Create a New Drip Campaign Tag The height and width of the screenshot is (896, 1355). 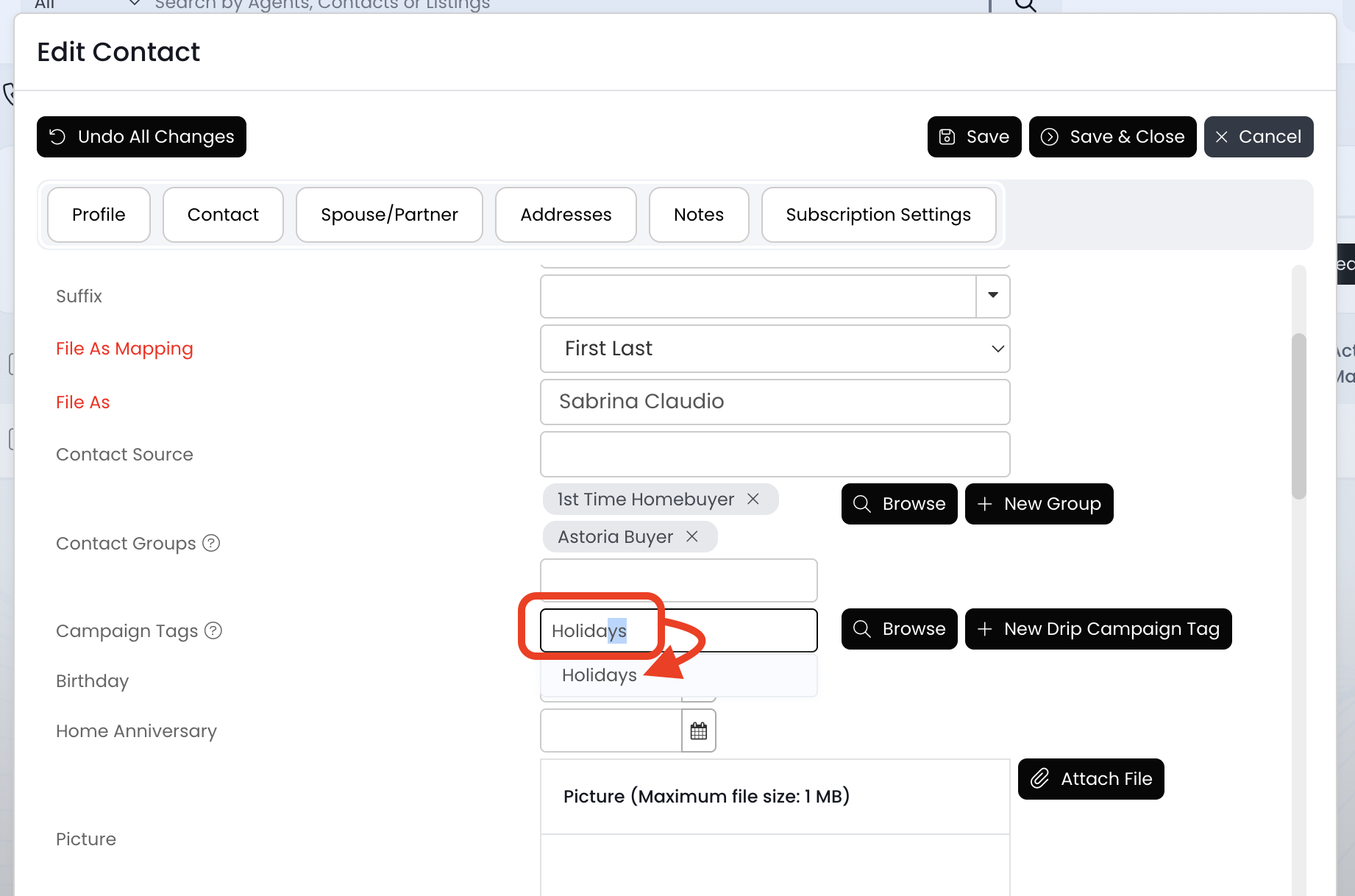click(1098, 629)
